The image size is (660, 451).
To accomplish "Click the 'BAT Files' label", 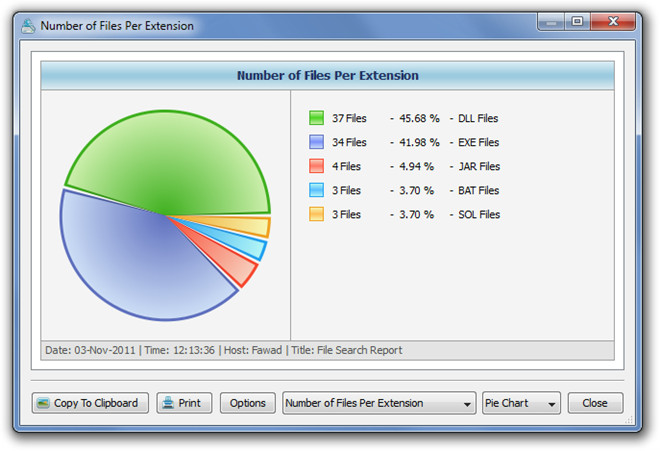I will click(478, 190).
